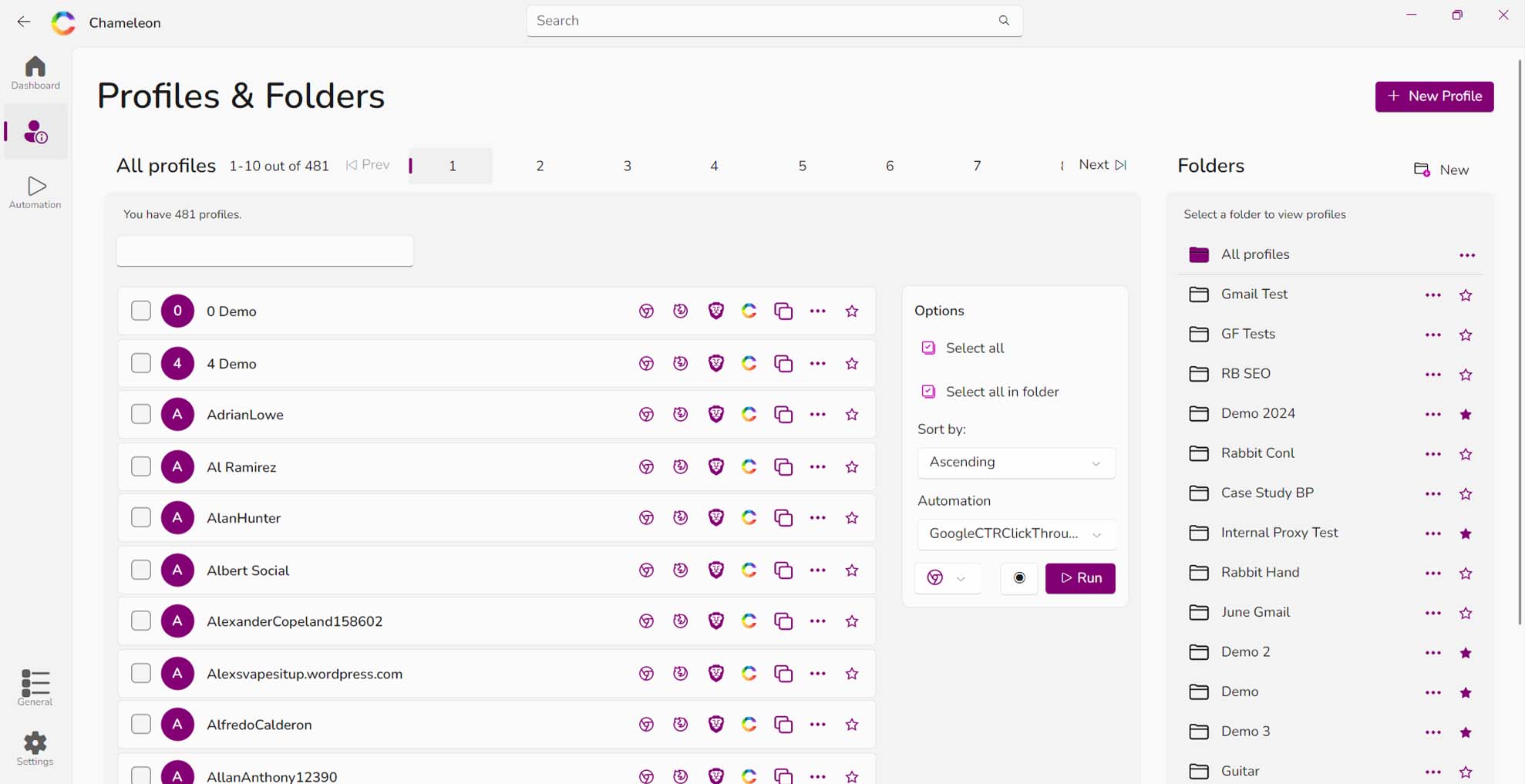Select the Al Ramirez checkbox
Image resolution: width=1525 pixels, height=784 pixels.
tap(141, 466)
